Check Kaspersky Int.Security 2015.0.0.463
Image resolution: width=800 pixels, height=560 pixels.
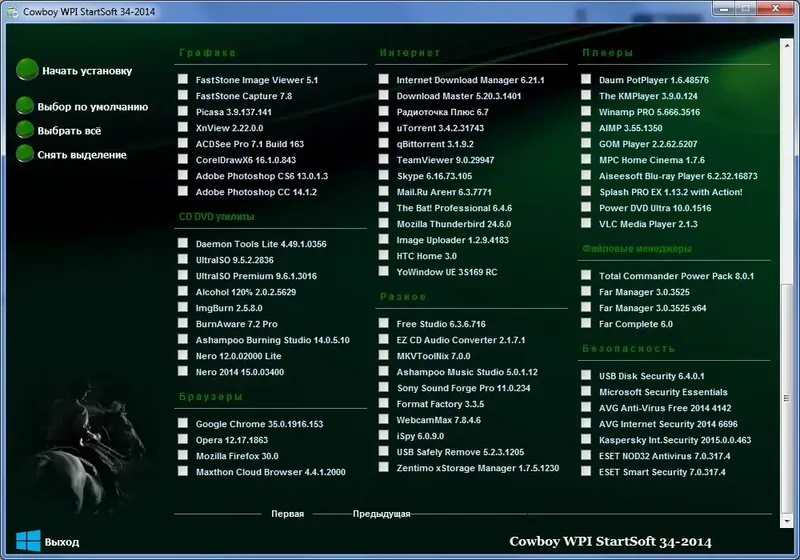pos(586,440)
